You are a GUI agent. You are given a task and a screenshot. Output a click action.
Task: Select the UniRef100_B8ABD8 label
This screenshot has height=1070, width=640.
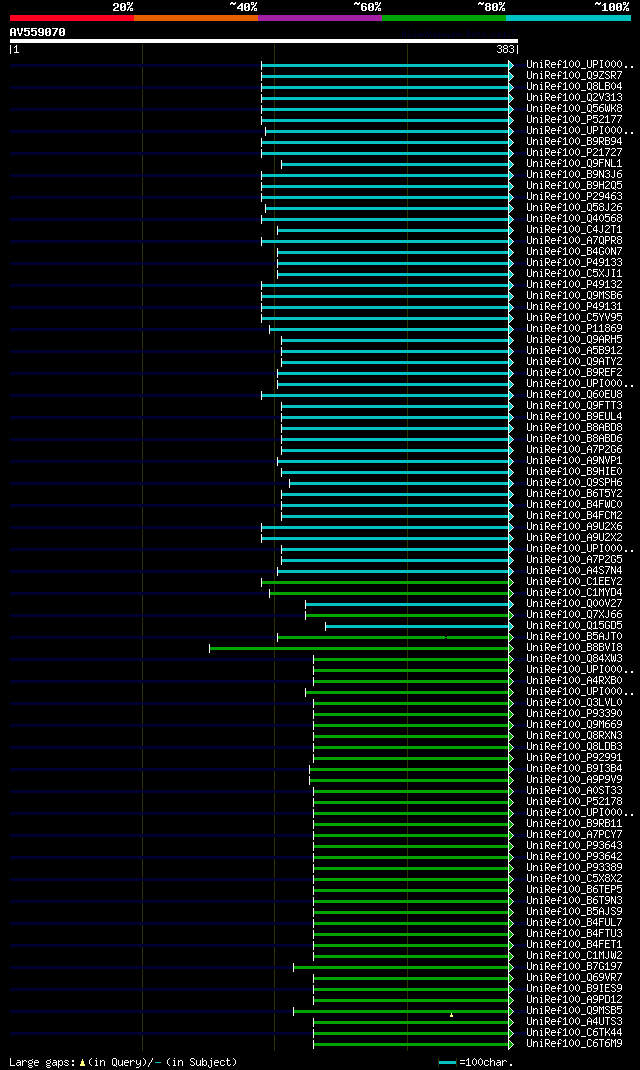point(574,428)
